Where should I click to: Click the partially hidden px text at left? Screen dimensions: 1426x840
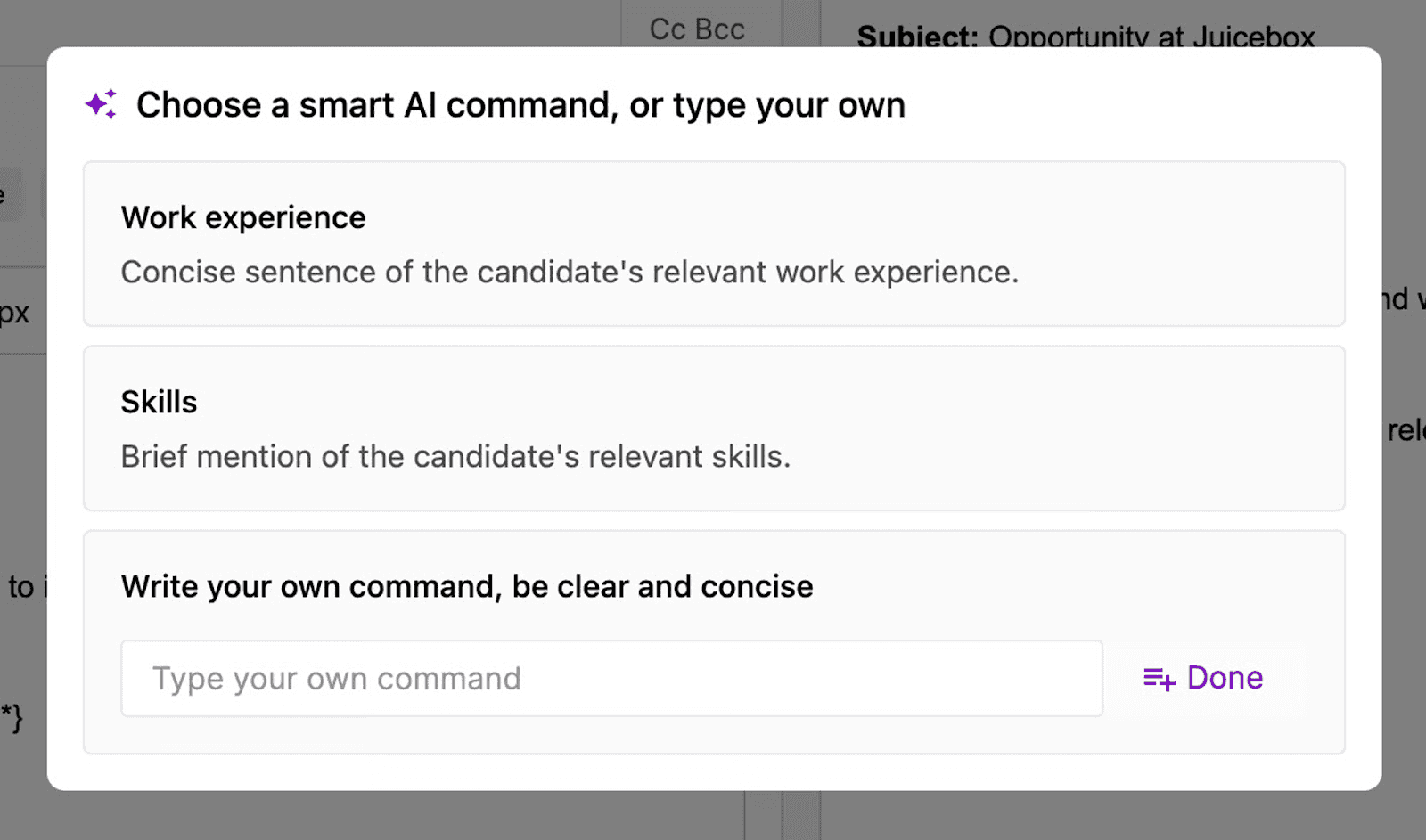[x=15, y=313]
